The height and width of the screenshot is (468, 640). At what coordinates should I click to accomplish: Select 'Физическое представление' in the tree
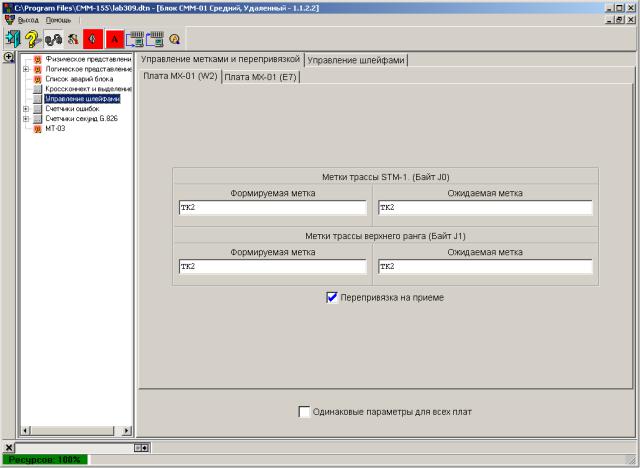pyautogui.click(x=88, y=59)
